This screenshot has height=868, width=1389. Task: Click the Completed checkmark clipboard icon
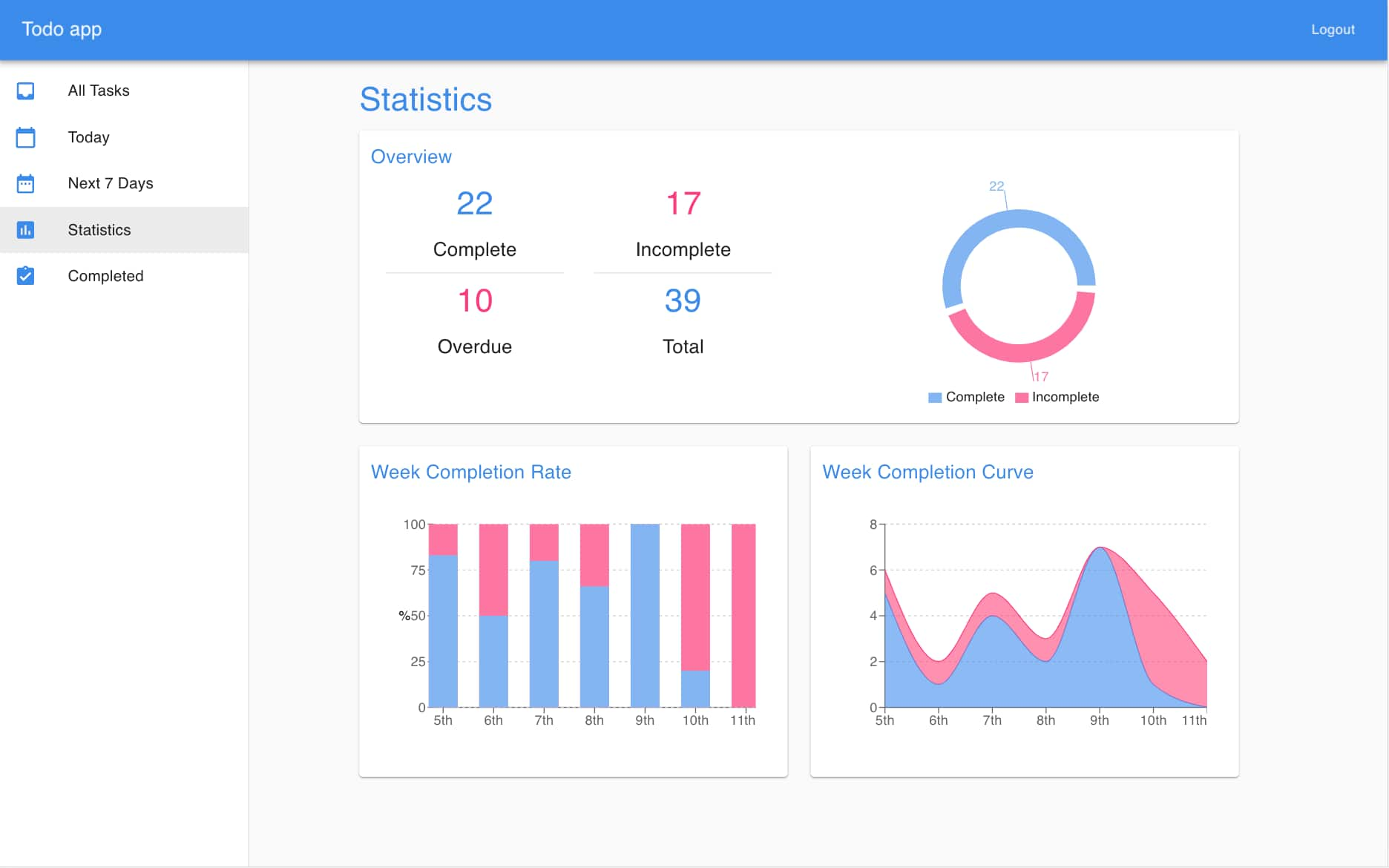pos(25,276)
